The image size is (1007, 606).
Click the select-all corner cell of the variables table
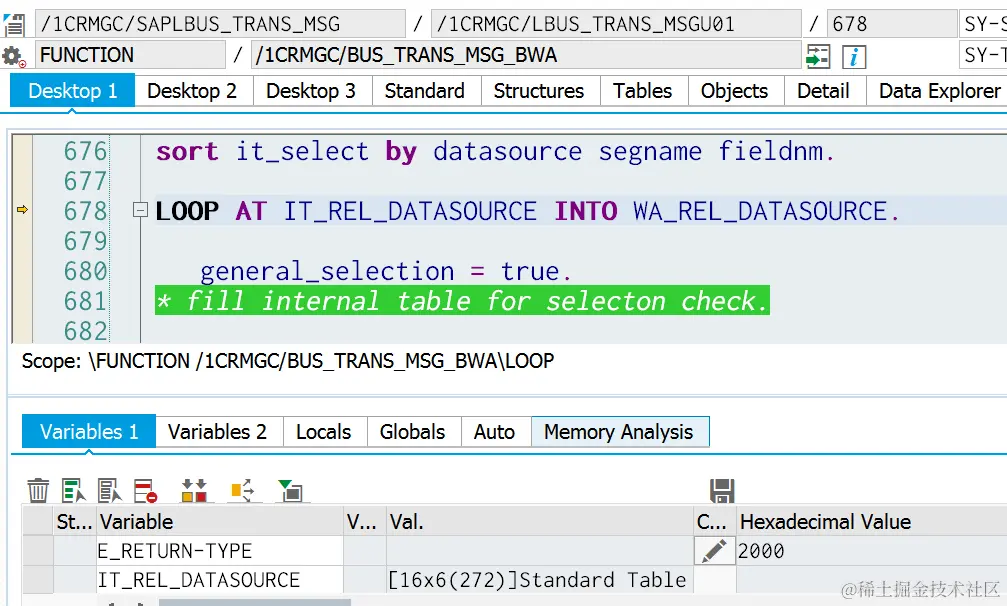click(x=38, y=521)
